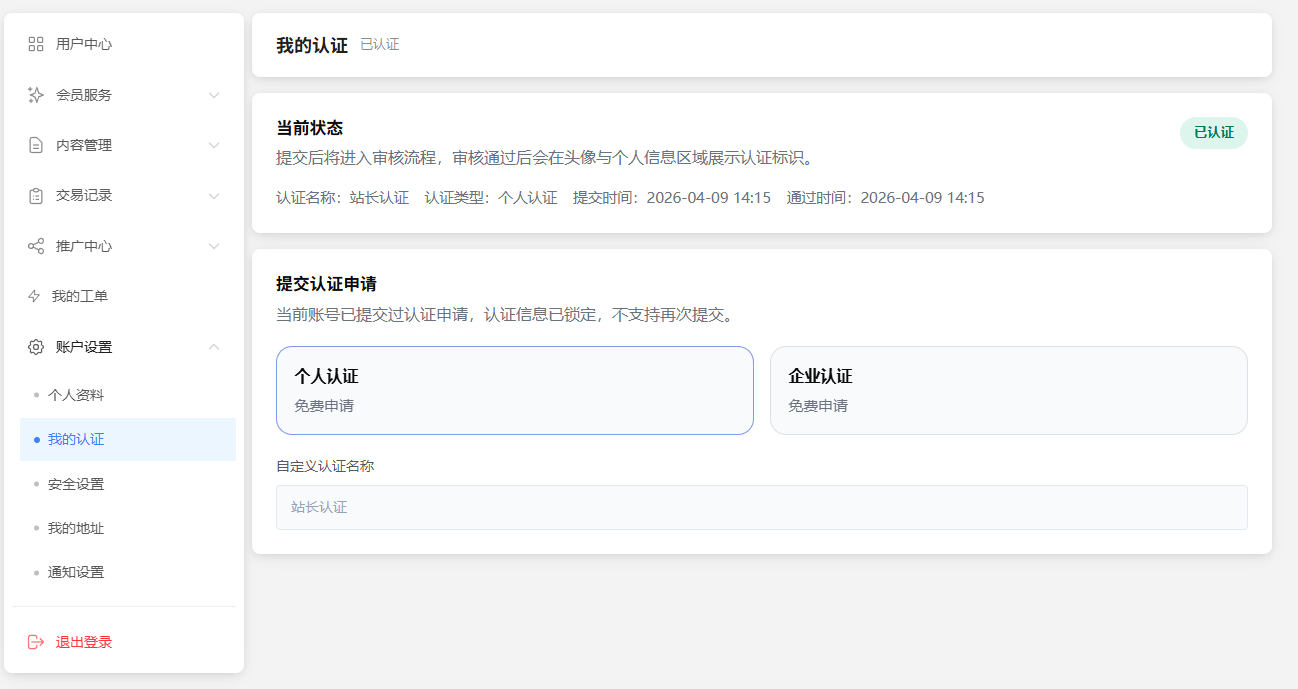Expand the 交易记录 chevron
The image size is (1298, 689).
(x=214, y=196)
